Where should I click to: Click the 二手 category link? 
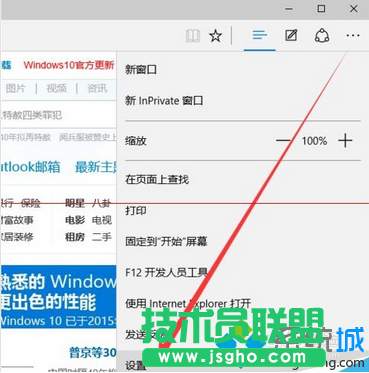pyautogui.click(x=101, y=237)
